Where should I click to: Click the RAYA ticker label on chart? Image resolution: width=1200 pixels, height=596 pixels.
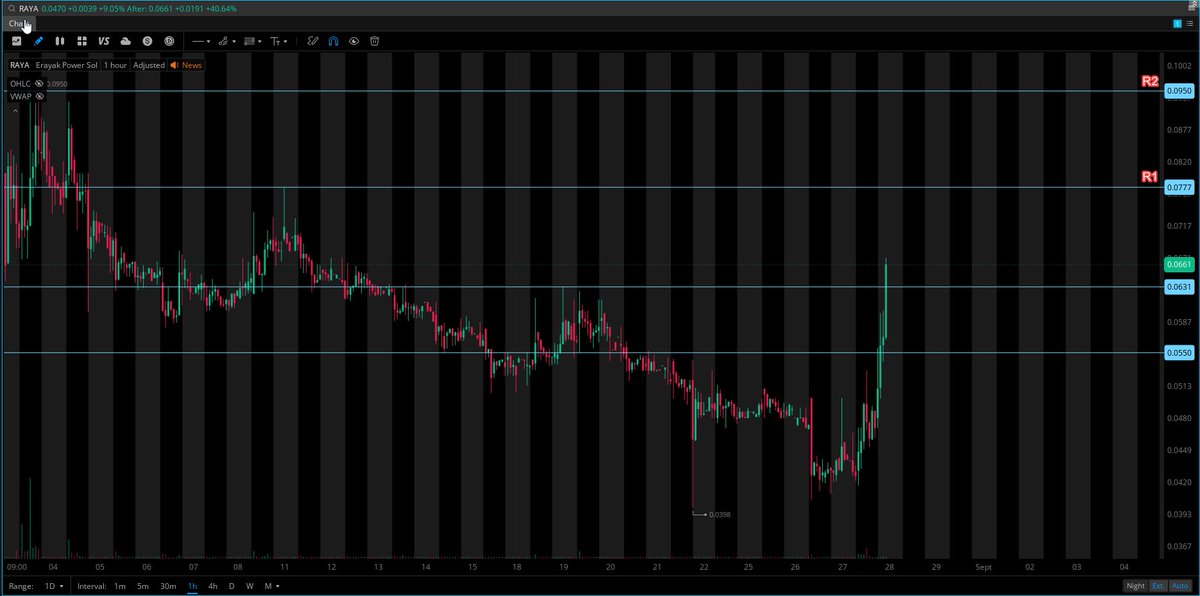[20, 65]
